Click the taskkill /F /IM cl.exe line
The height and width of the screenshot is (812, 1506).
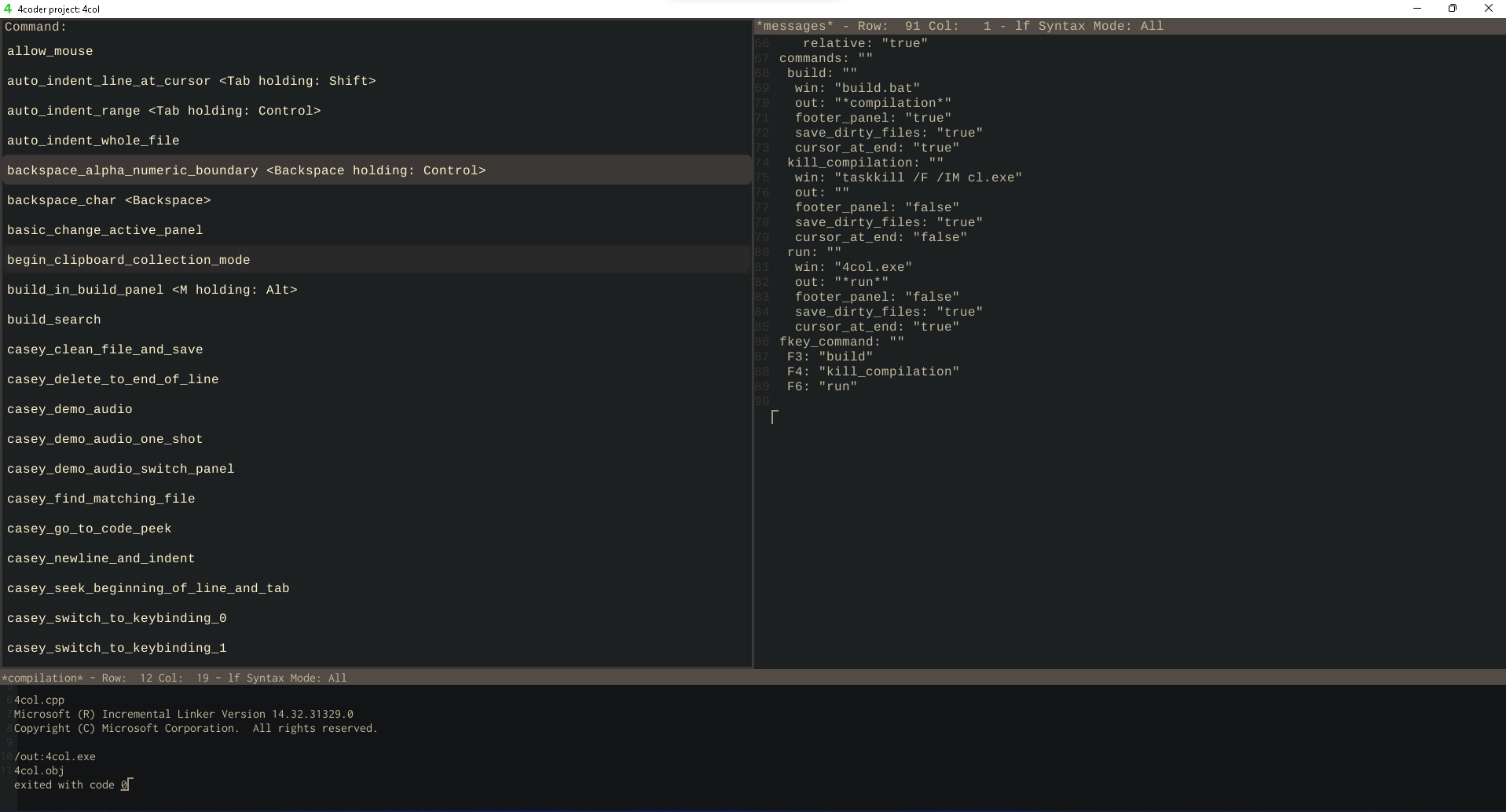coord(908,177)
